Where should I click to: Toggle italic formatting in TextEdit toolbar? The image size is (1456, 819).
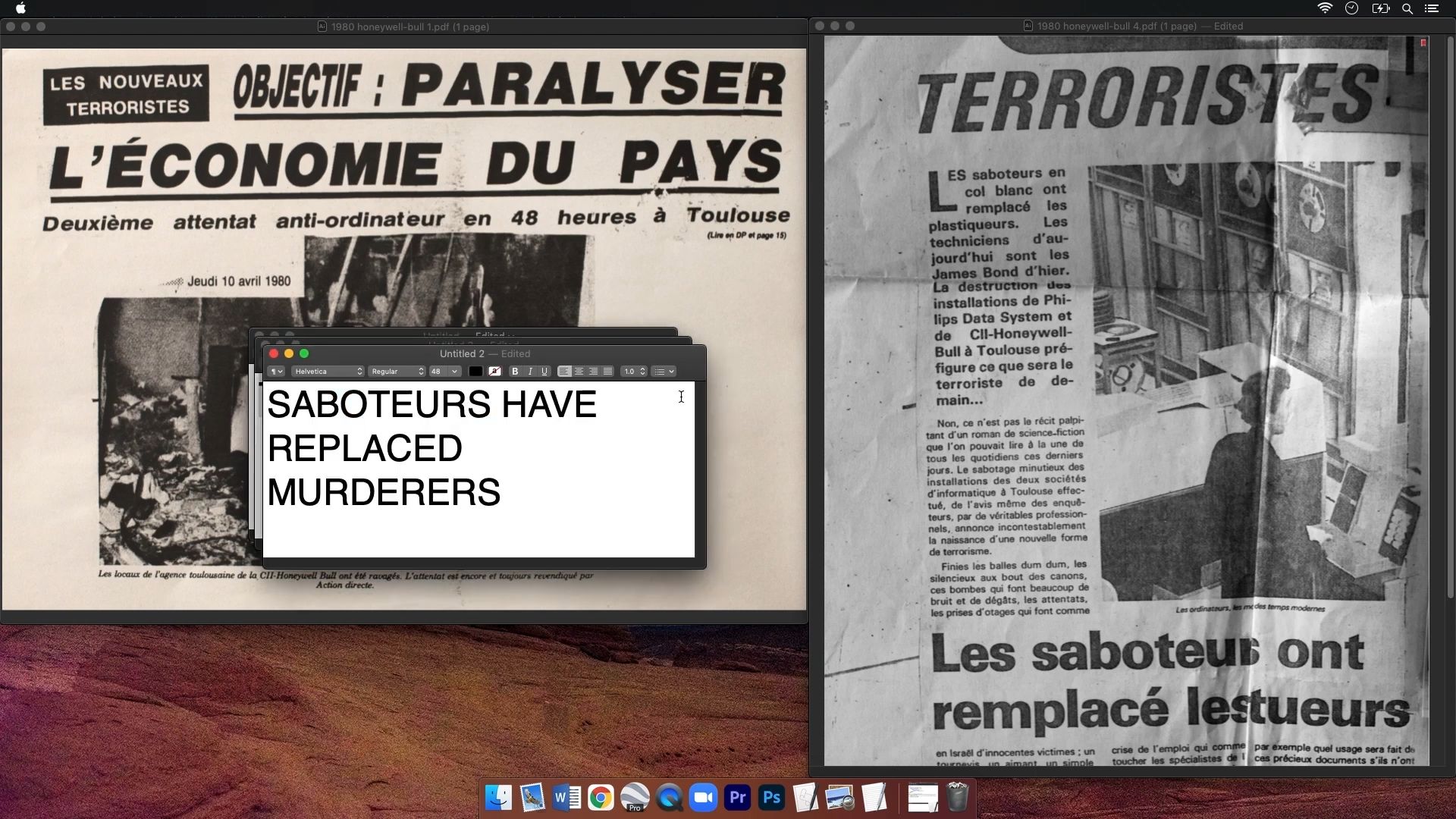click(530, 372)
